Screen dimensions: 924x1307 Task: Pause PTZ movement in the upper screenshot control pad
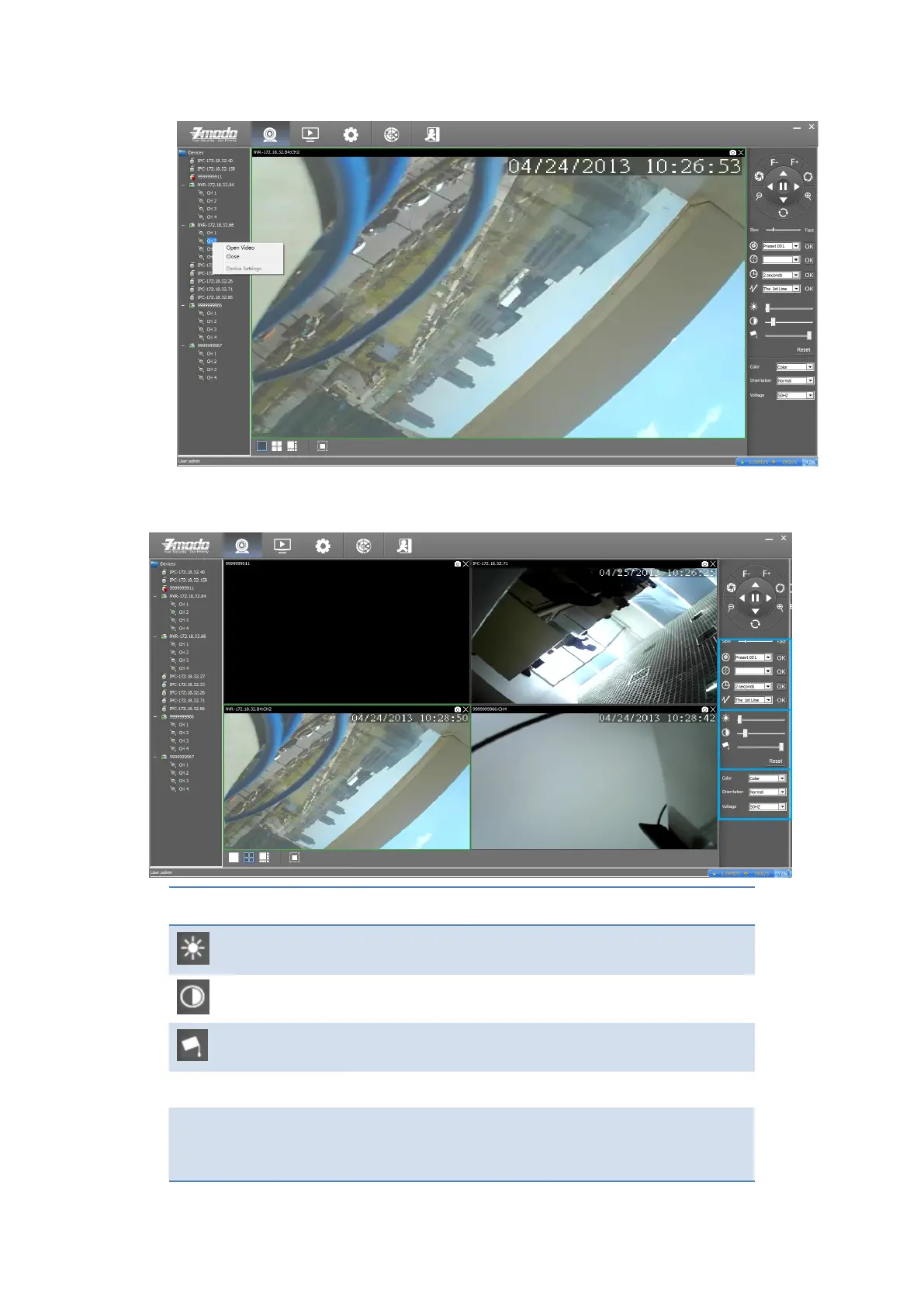[783, 186]
